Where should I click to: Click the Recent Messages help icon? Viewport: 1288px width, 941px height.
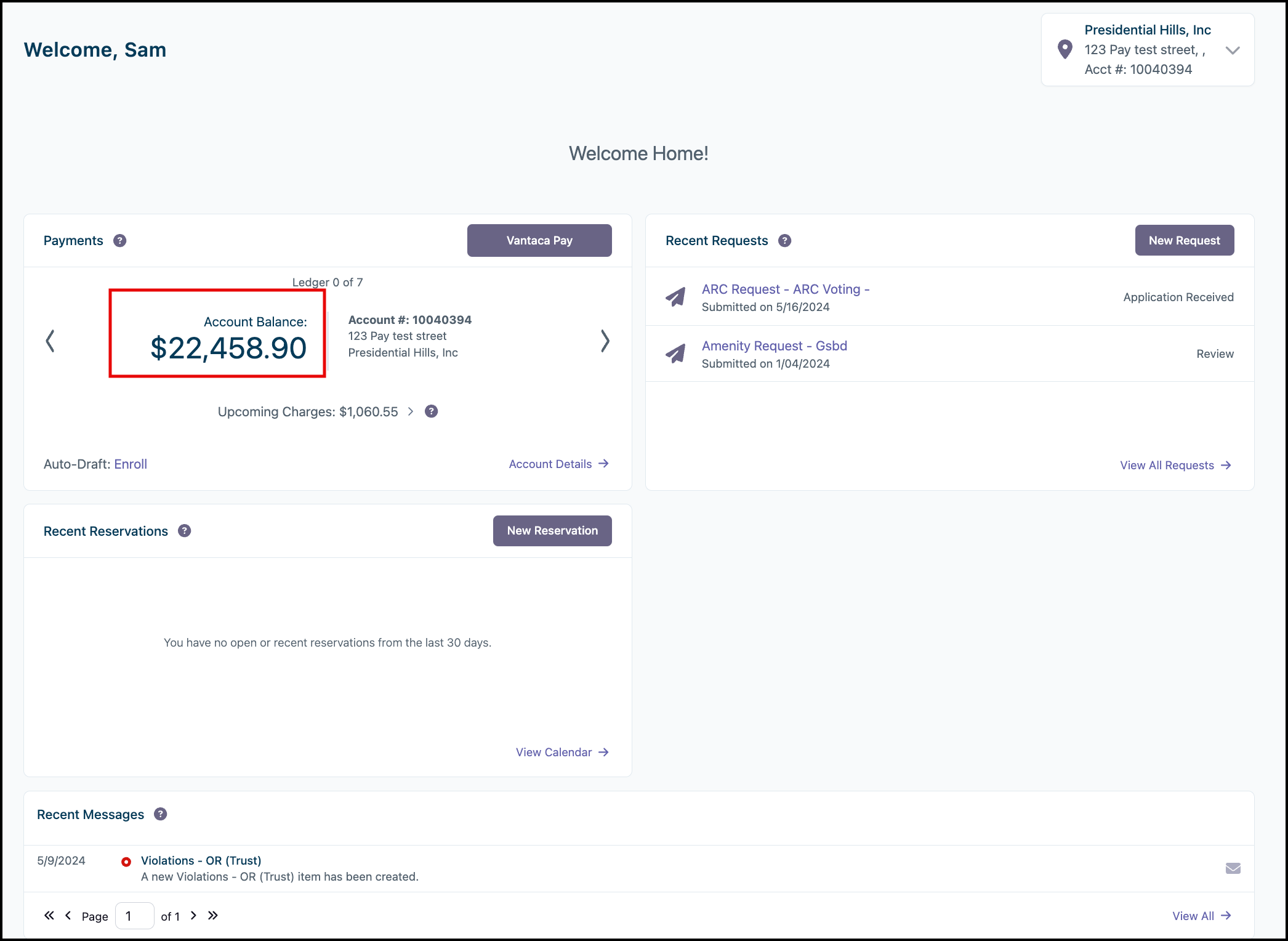161,814
